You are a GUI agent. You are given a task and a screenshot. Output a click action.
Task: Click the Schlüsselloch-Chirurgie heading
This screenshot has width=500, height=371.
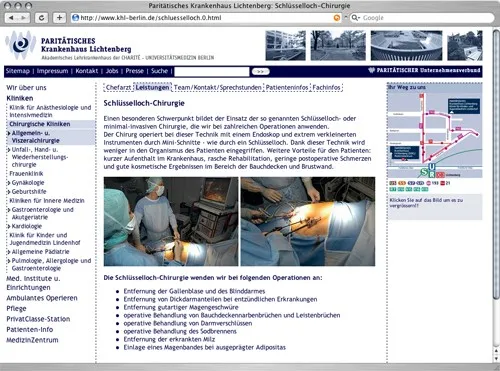[x=144, y=103]
